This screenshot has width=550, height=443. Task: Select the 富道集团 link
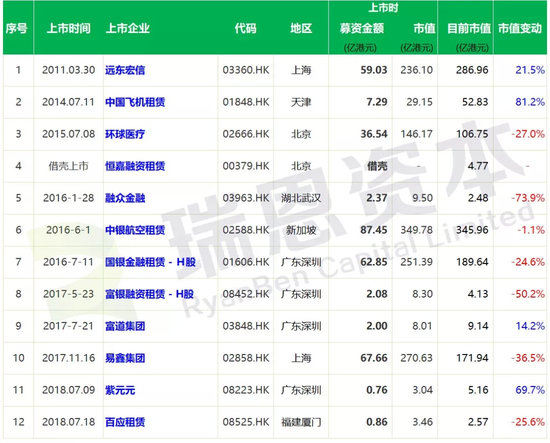[125, 326]
